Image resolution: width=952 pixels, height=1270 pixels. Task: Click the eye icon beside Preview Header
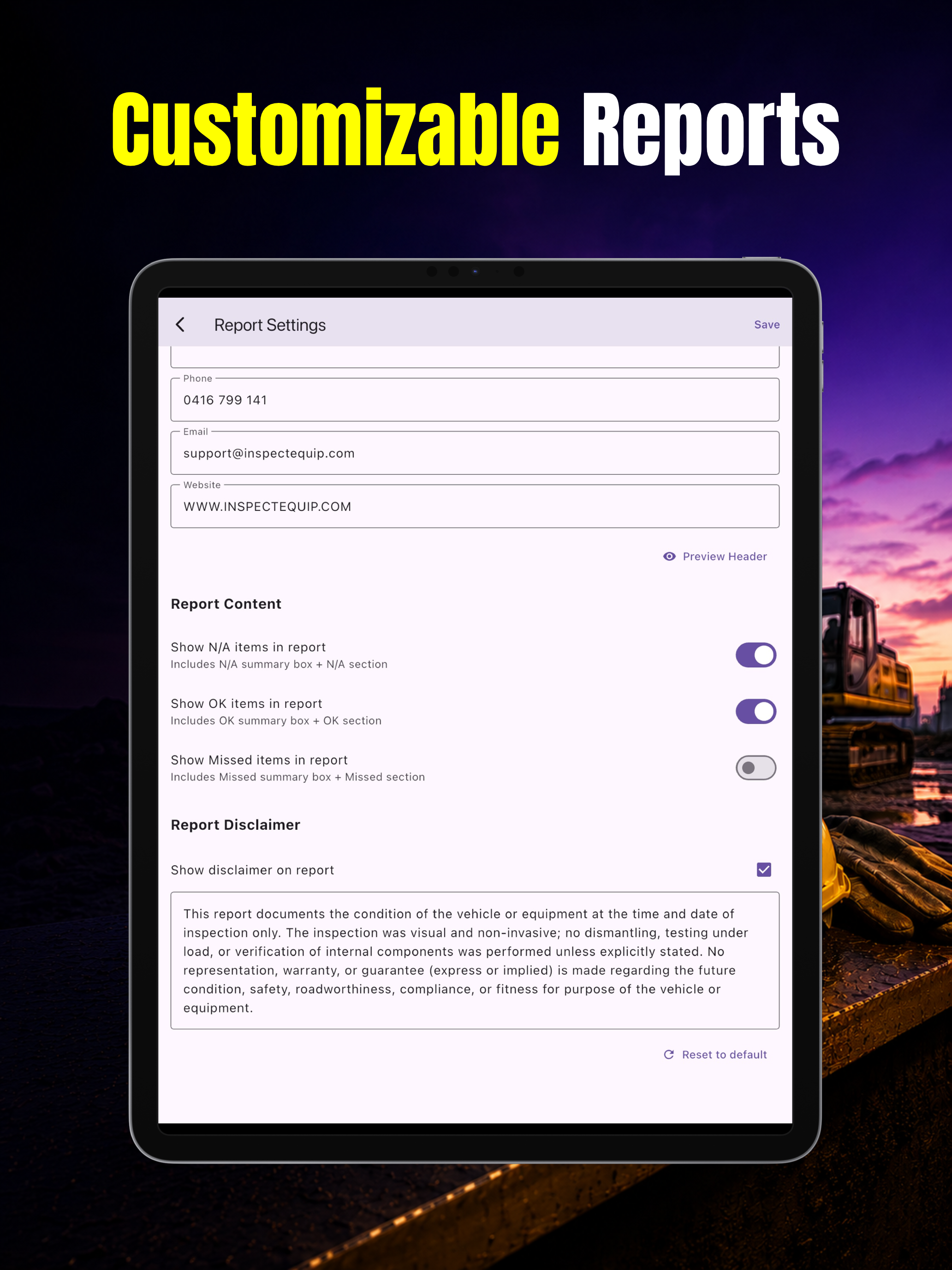[x=669, y=557]
